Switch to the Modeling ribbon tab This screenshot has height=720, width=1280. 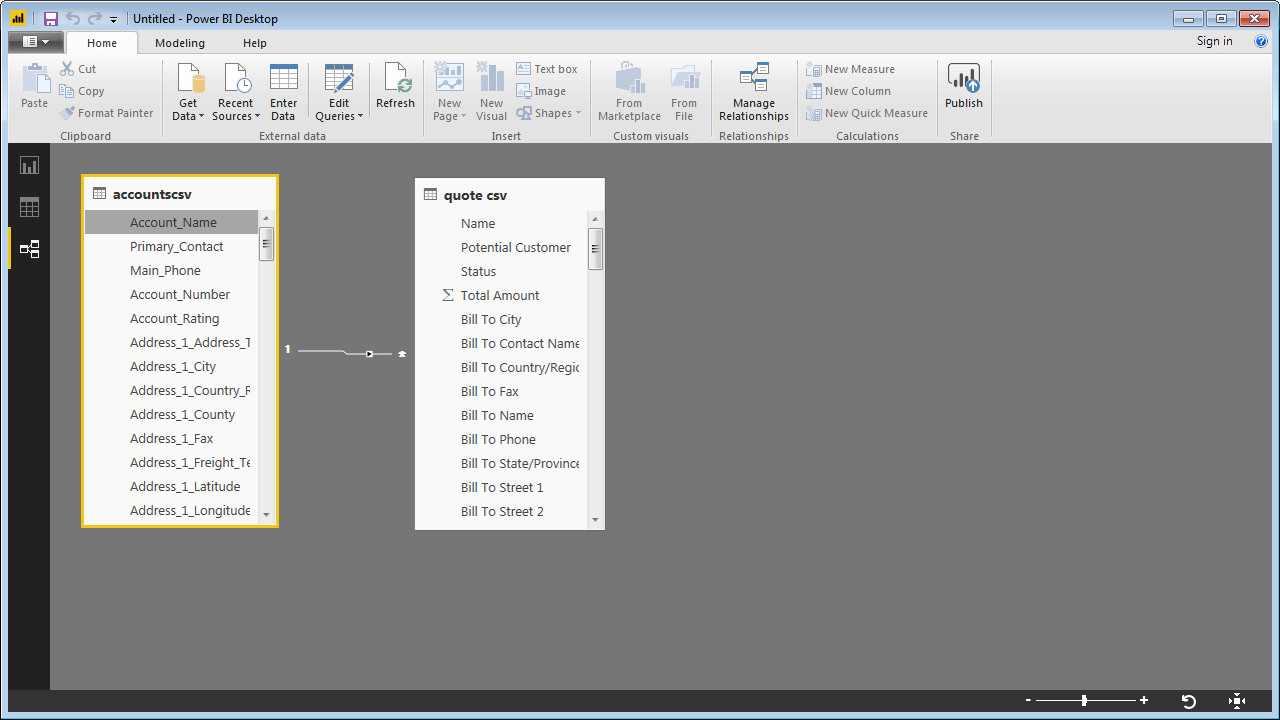click(x=180, y=43)
